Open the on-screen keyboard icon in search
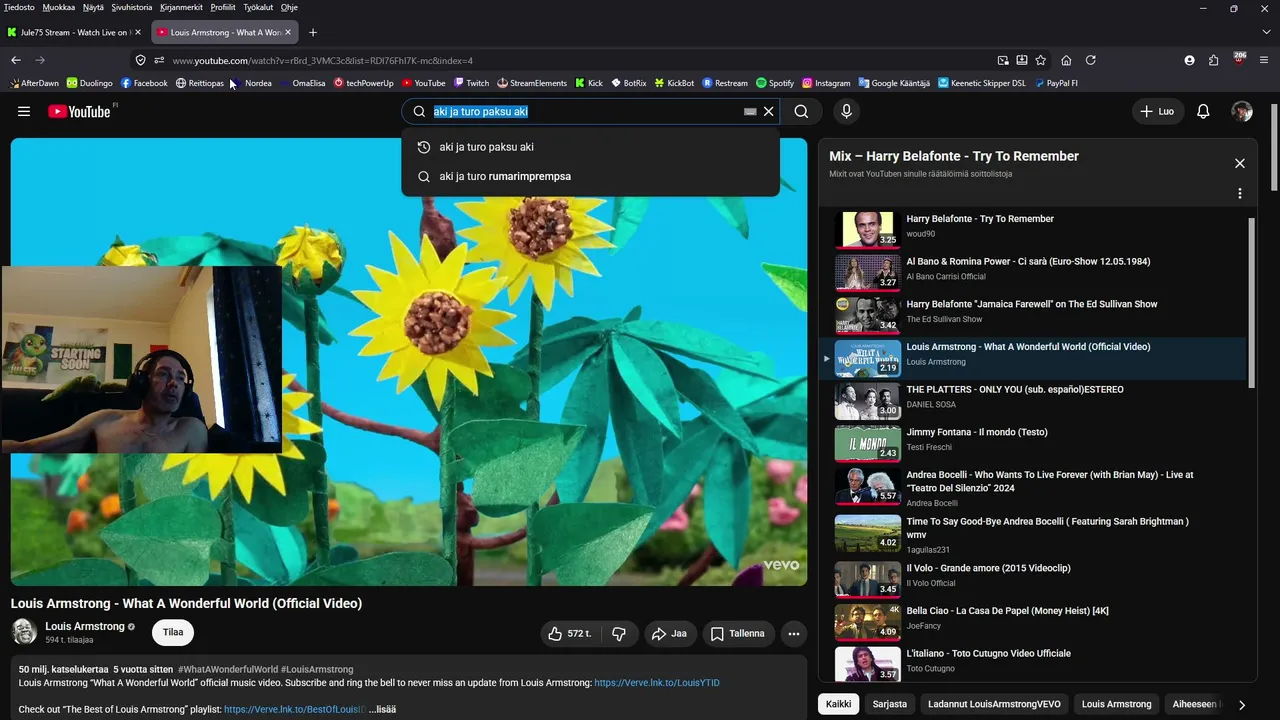The width and height of the screenshot is (1280, 720). point(750,112)
